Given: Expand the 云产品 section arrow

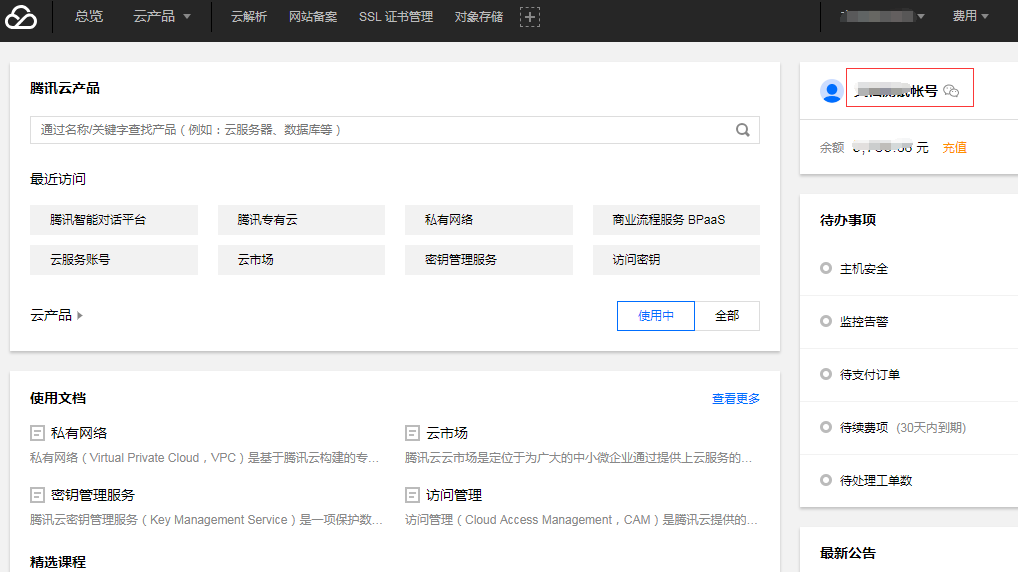Looking at the screenshot, I should click(x=80, y=316).
